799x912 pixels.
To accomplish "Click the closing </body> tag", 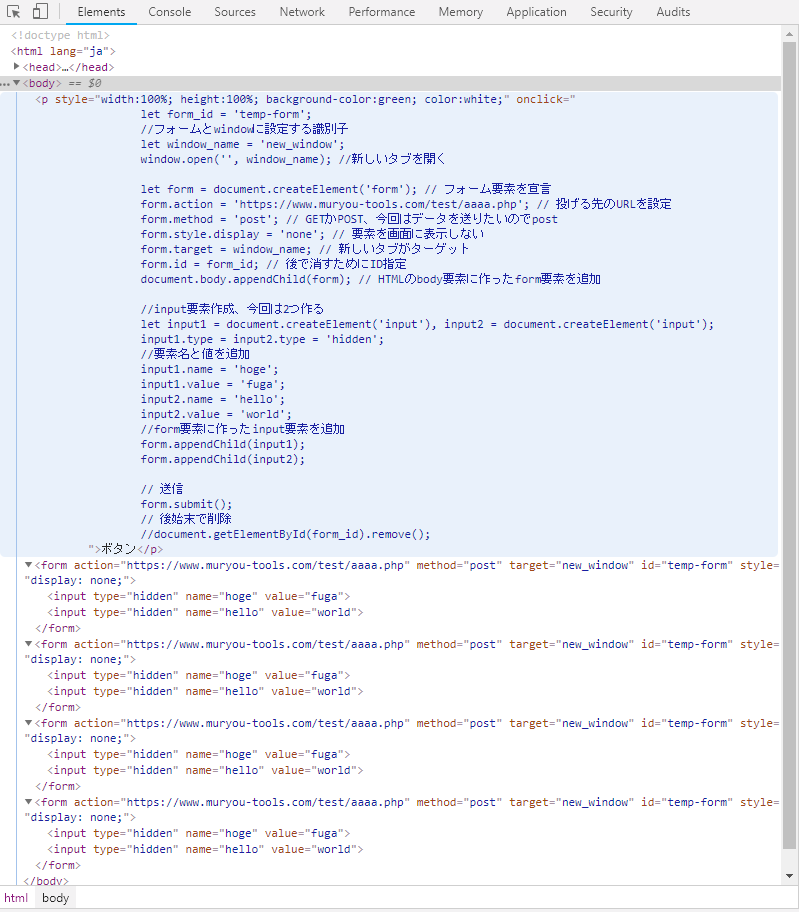I will 46,881.
